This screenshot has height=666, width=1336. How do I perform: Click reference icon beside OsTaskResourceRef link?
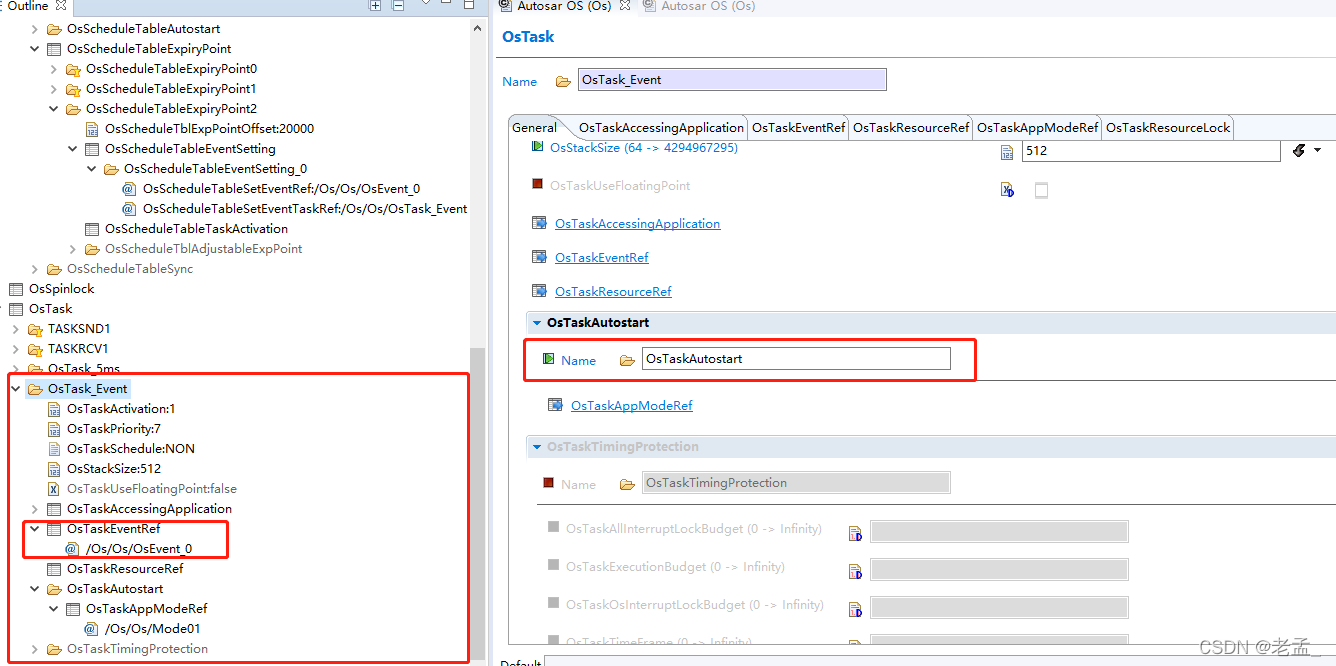point(540,291)
